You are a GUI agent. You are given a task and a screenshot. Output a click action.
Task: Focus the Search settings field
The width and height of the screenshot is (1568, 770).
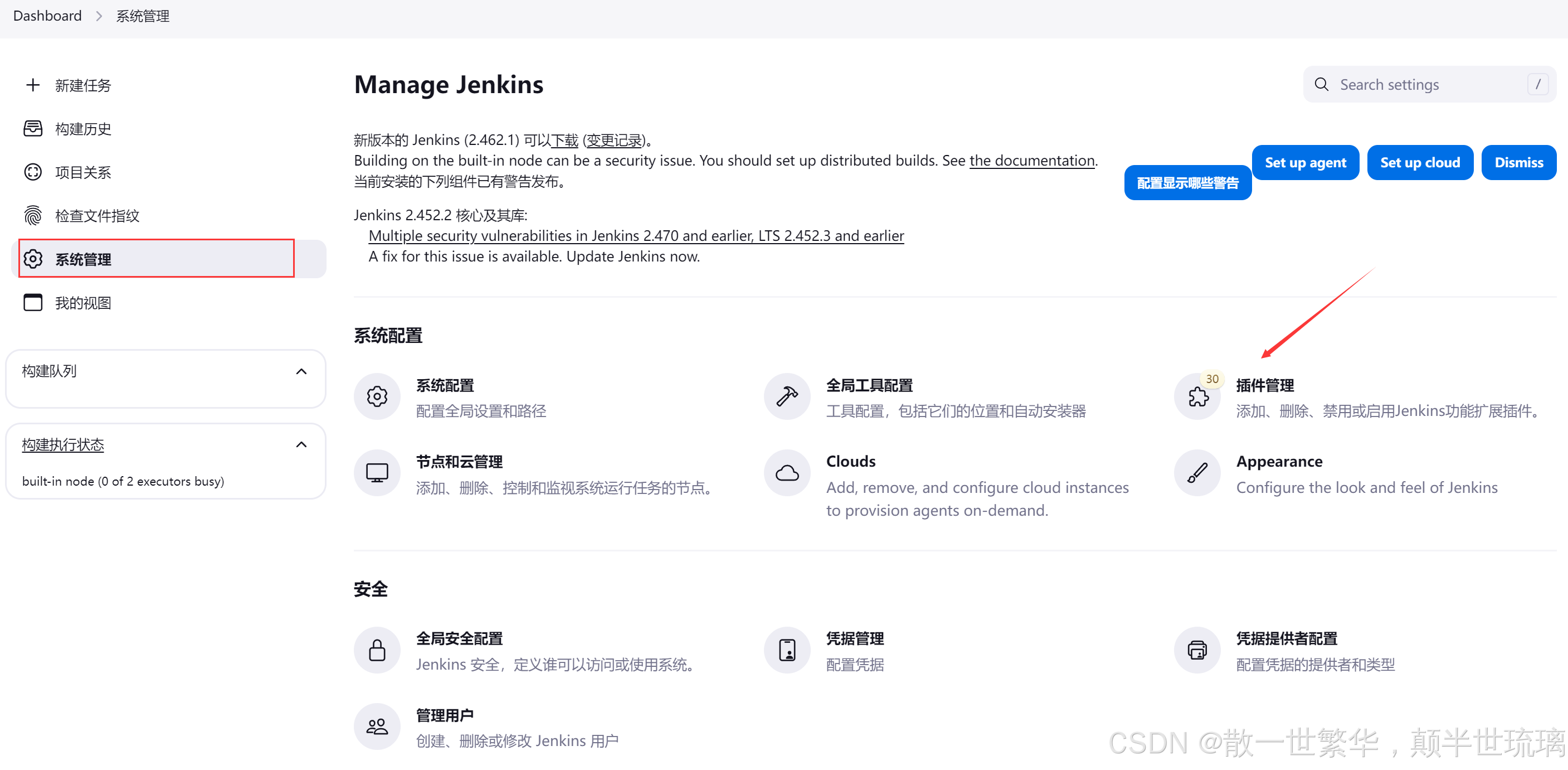[x=1430, y=84]
